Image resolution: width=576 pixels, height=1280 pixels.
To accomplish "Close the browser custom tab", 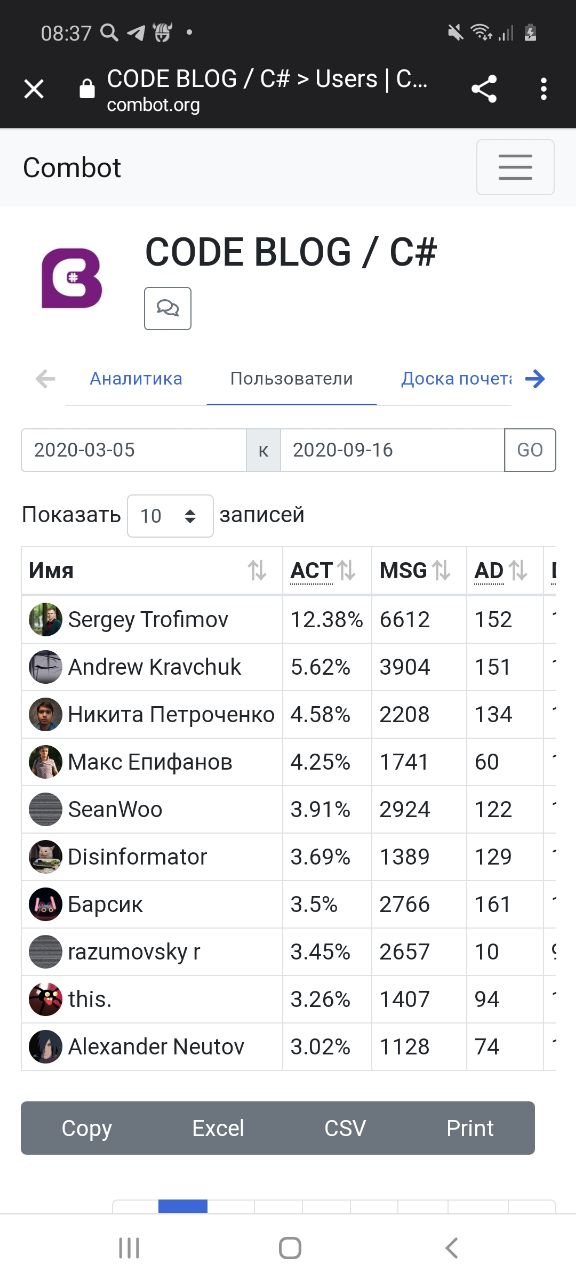I will 34,89.
